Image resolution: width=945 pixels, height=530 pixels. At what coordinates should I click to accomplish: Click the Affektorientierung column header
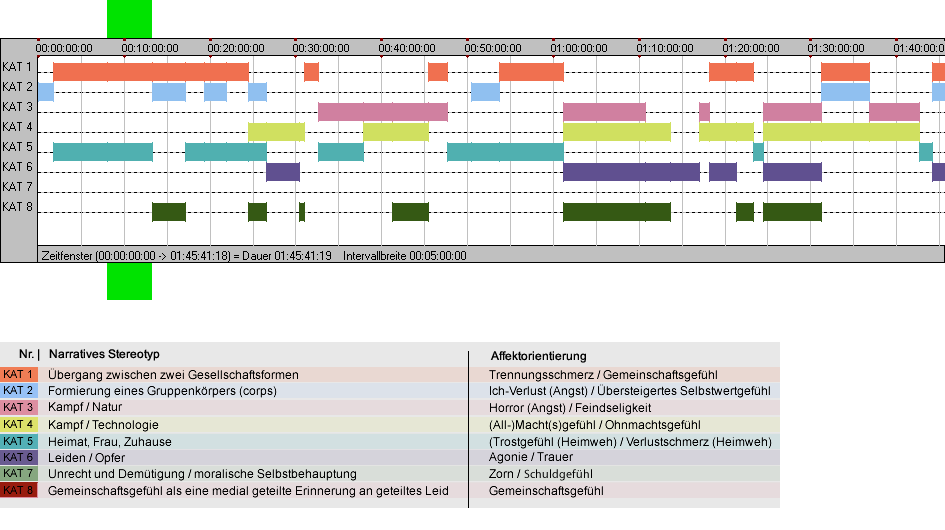point(538,356)
